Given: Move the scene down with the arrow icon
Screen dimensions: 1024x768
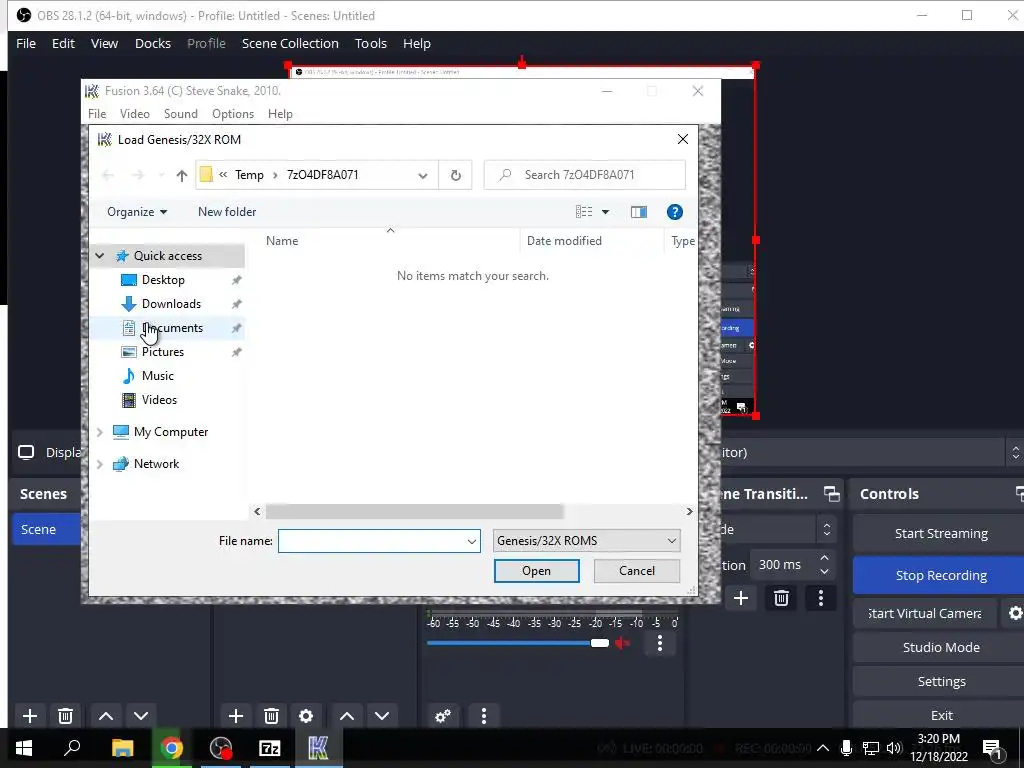Looking at the screenshot, I should point(141,716).
